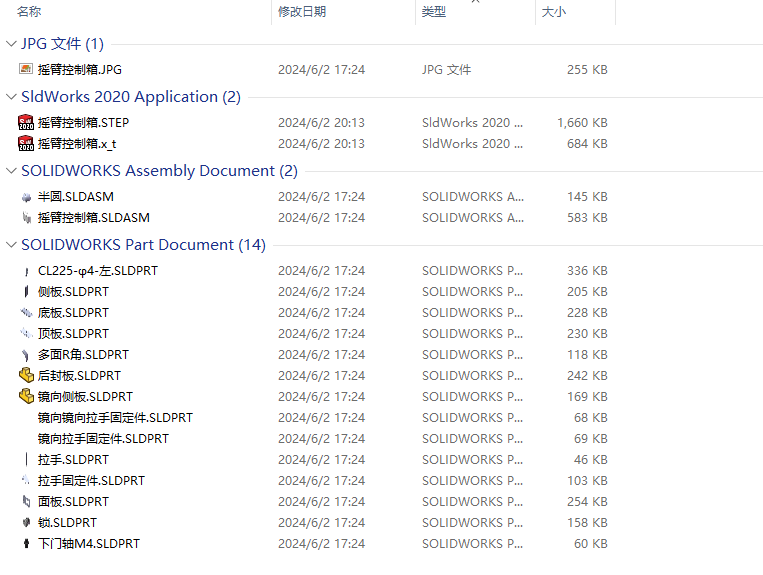
Task: Click the 118 KB size value
Action: tap(587, 355)
